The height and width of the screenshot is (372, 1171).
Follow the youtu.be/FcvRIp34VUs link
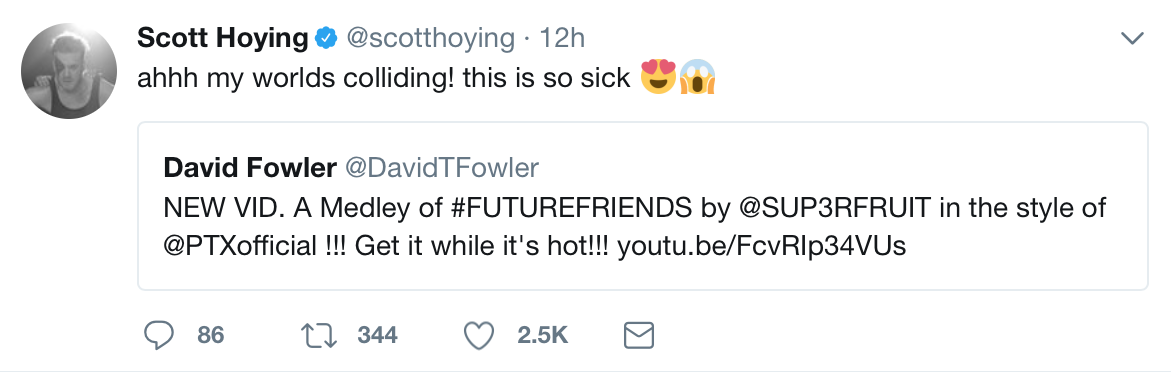pyautogui.click(x=762, y=247)
